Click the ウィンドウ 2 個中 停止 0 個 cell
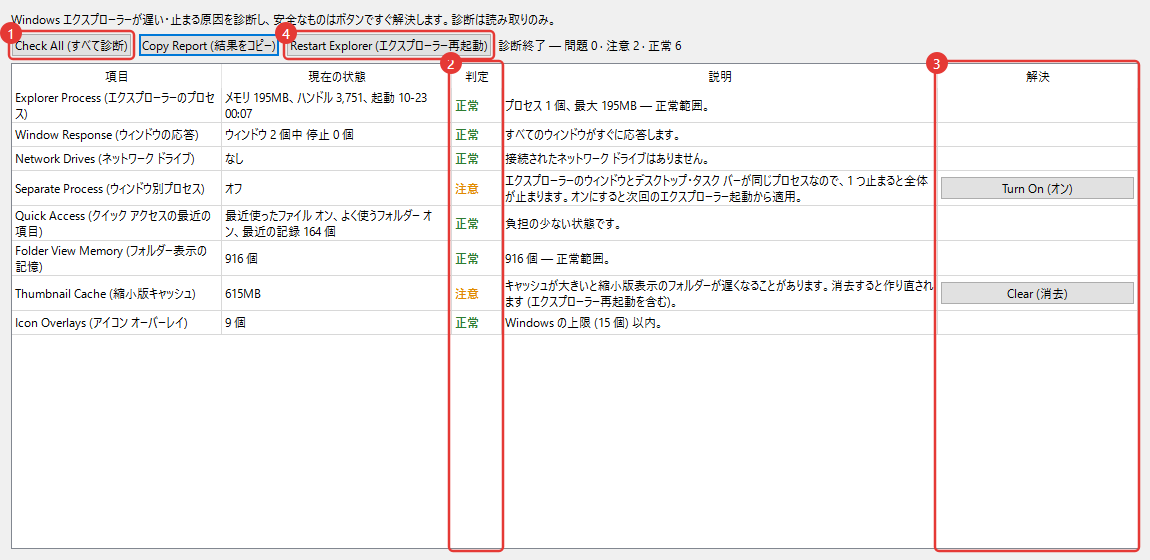 (x=337, y=135)
